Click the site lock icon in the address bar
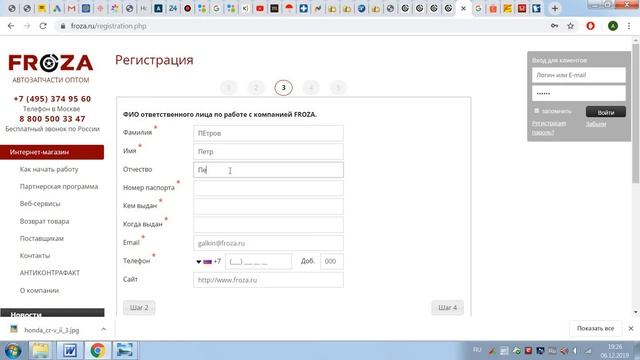640x360 pixels. coord(62,26)
